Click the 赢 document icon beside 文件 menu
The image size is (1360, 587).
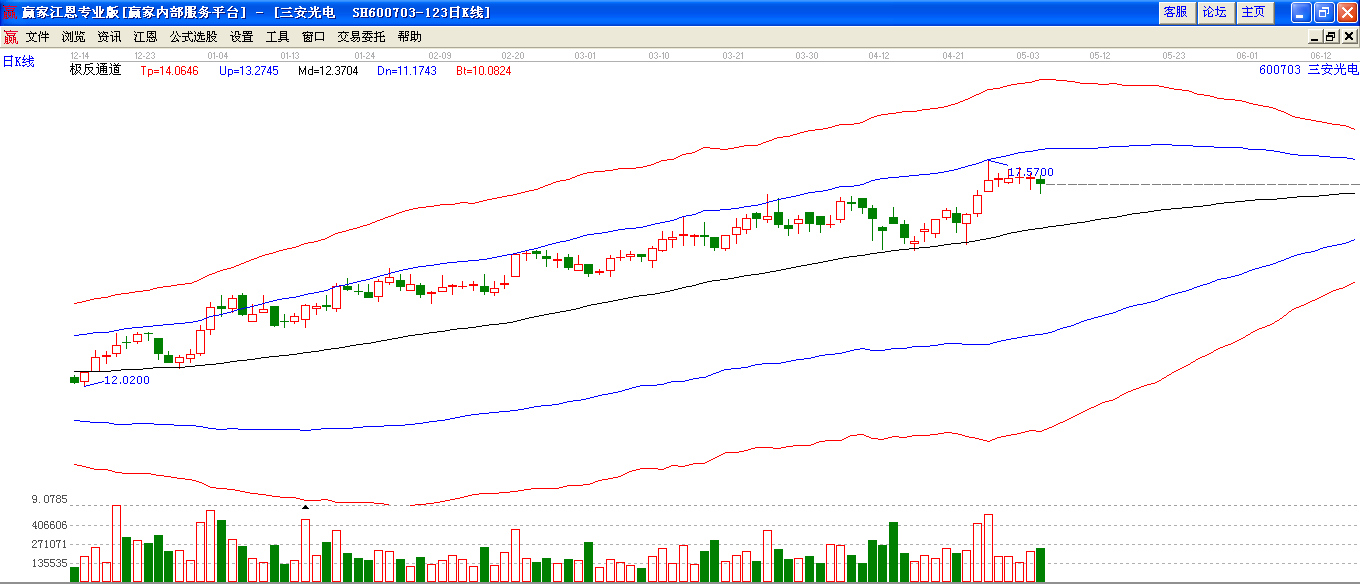click(x=10, y=37)
